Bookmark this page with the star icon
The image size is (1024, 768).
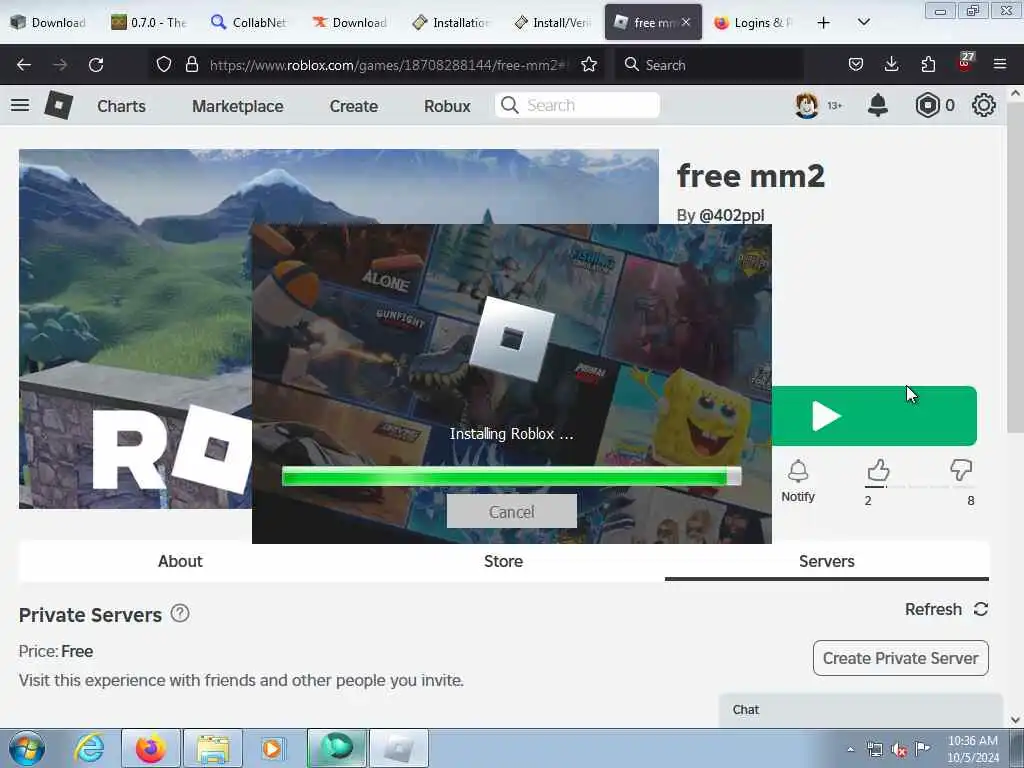pos(589,65)
